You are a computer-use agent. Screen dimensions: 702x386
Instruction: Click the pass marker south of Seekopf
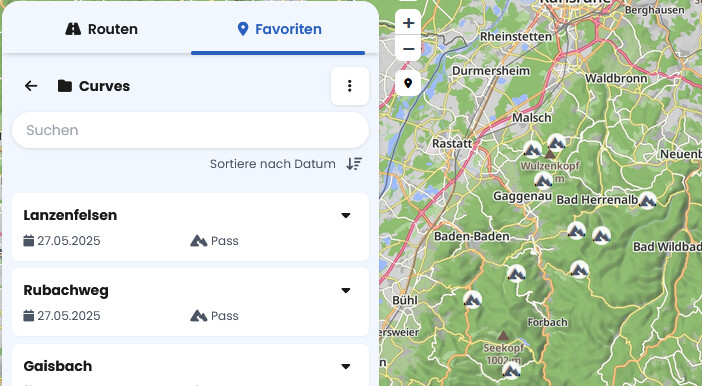click(x=511, y=370)
